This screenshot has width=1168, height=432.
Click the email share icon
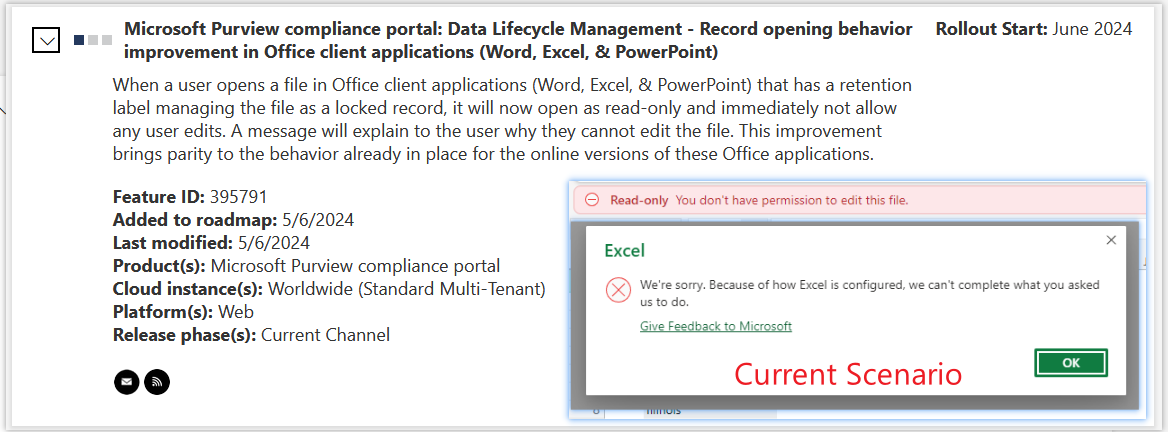coord(127,382)
